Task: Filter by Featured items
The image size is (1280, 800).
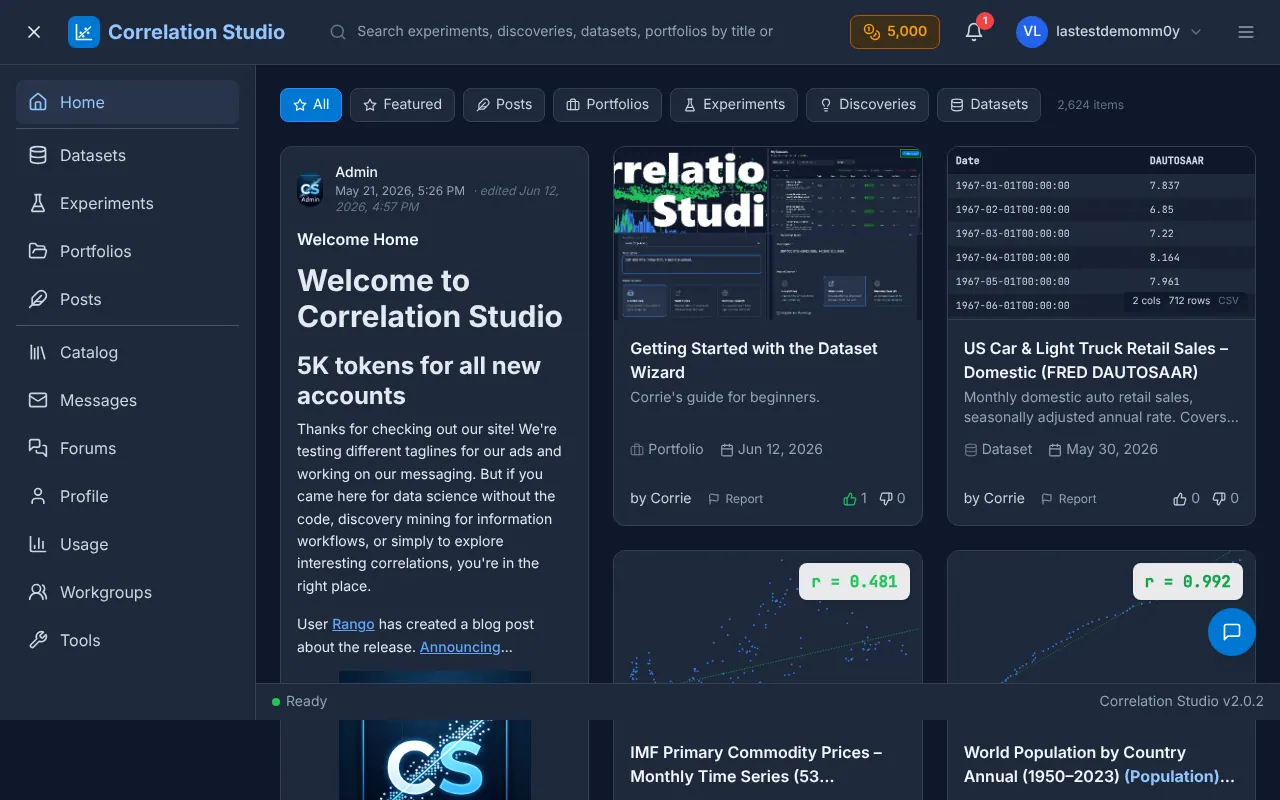Action: point(402,105)
